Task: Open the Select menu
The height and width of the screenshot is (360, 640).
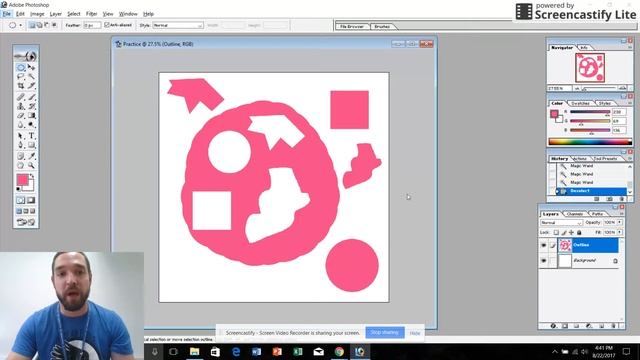Action: pos(74,14)
